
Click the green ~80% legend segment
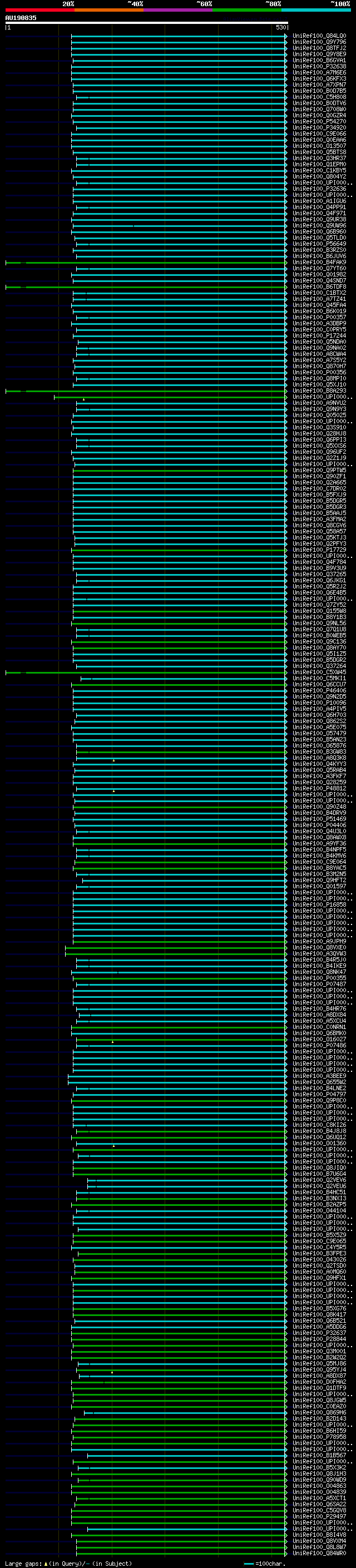tap(247, 10)
